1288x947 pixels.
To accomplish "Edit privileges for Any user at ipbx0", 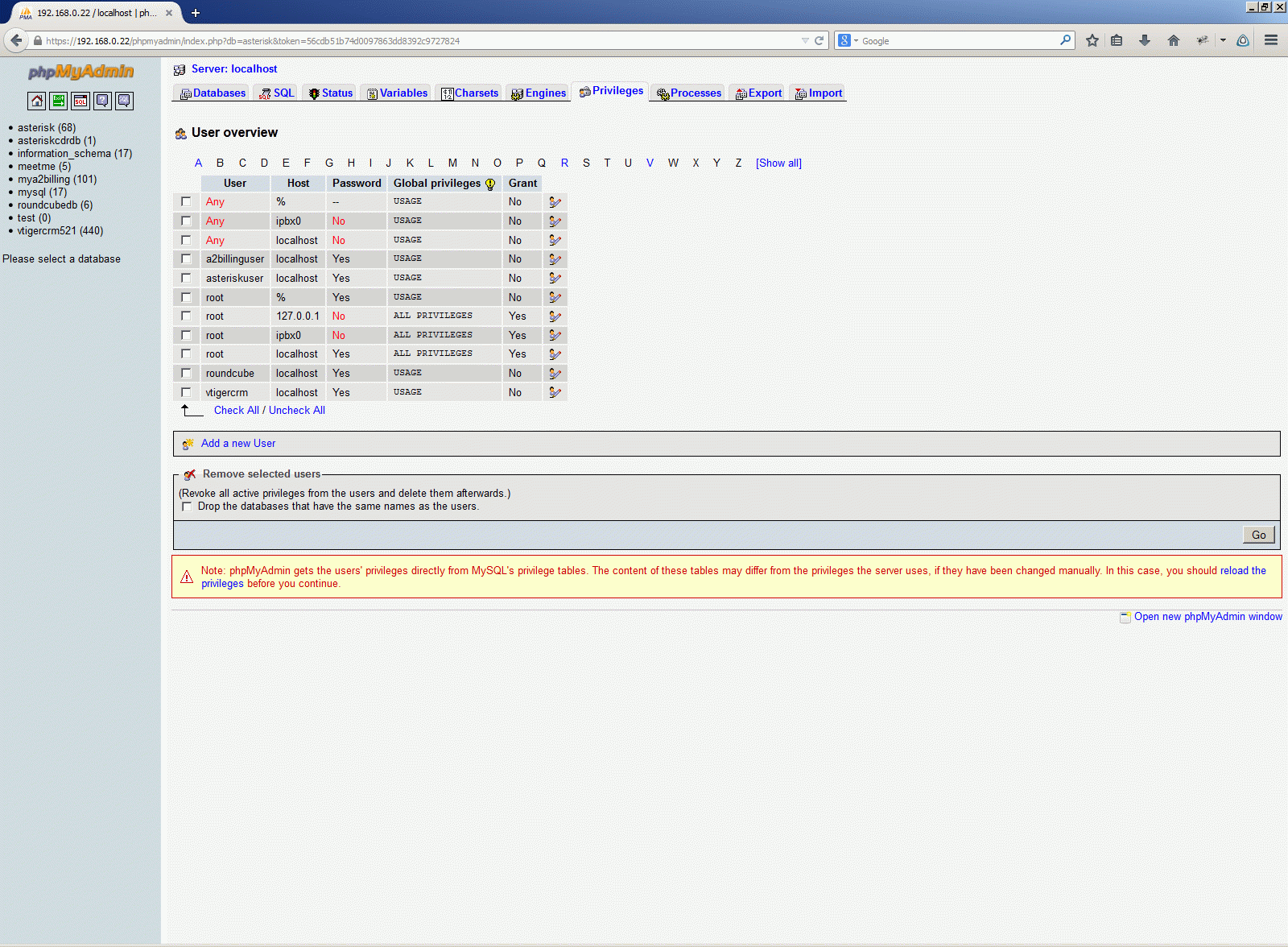I will [555, 221].
